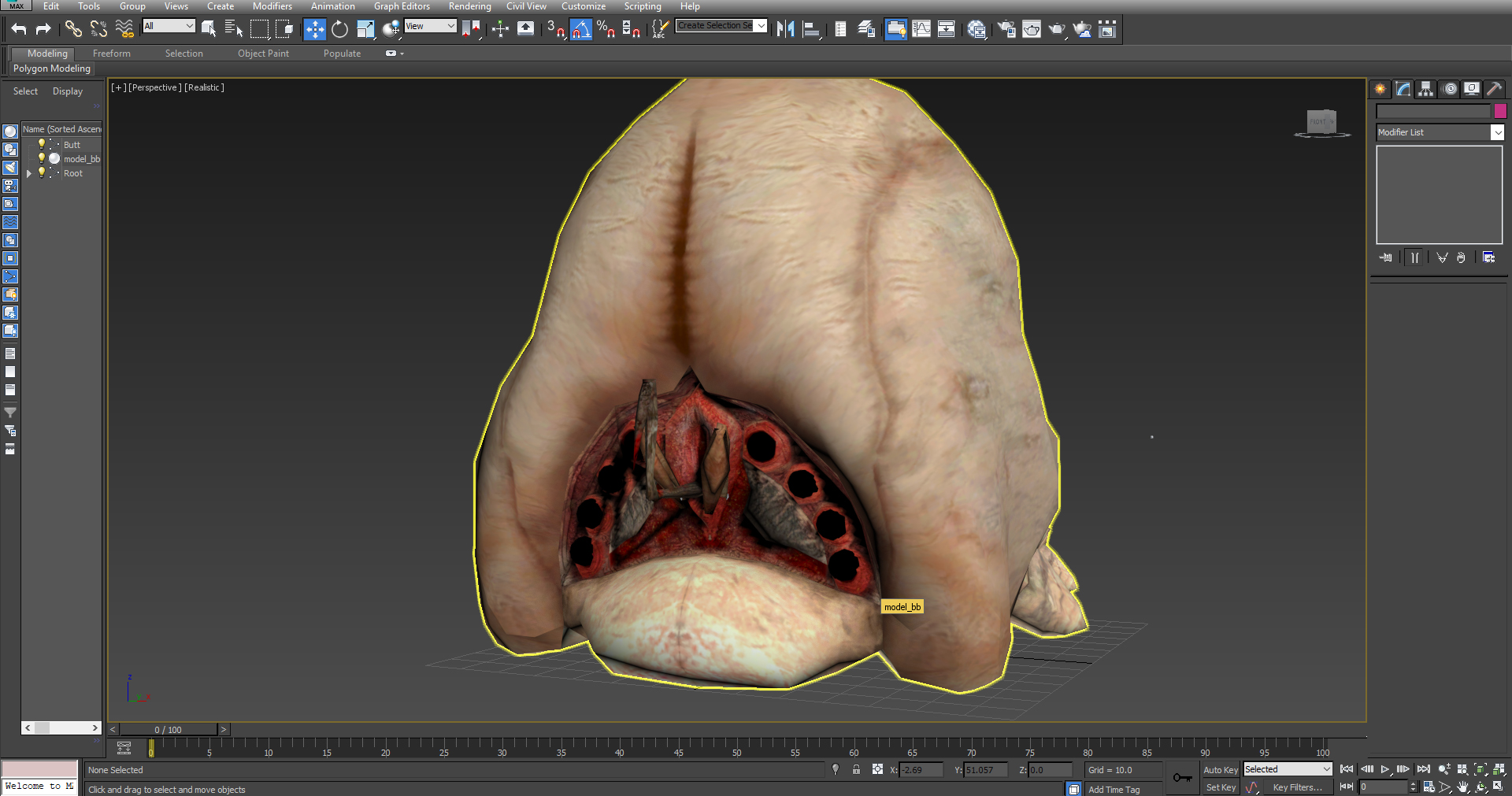Toggle the Angle Snap icon
The width and height of the screenshot is (1512, 796).
[x=580, y=30]
